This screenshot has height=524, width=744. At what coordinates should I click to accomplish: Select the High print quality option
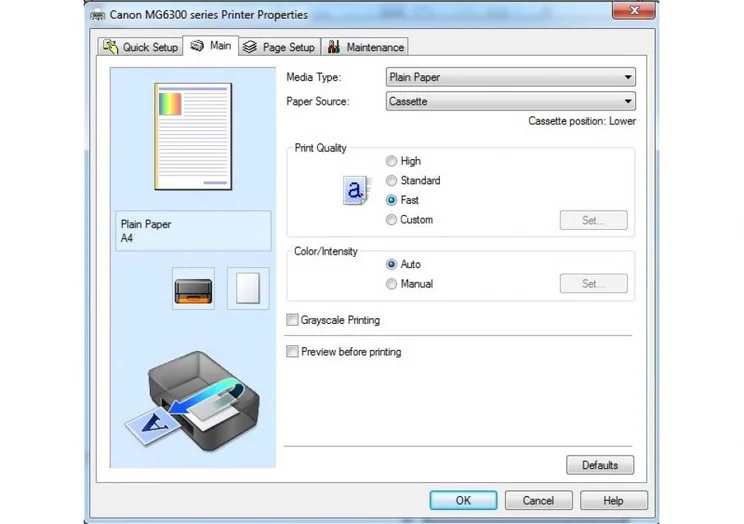click(x=391, y=161)
